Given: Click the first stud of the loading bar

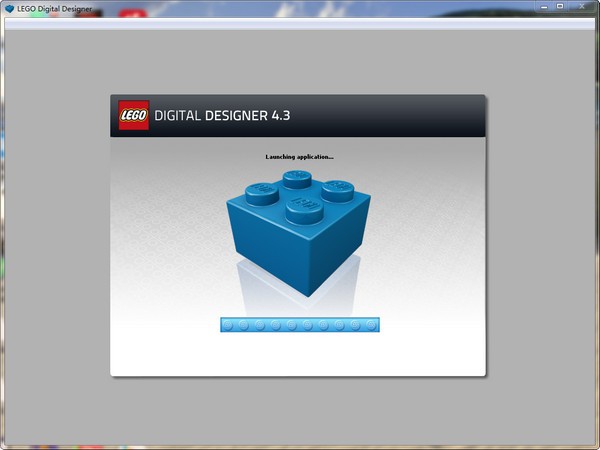Looking at the screenshot, I should click(x=228, y=324).
